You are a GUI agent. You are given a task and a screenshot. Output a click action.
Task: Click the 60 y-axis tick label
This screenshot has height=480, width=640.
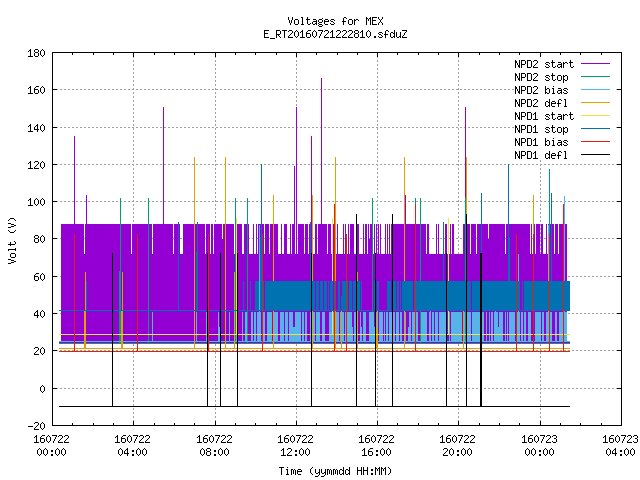click(x=39, y=277)
